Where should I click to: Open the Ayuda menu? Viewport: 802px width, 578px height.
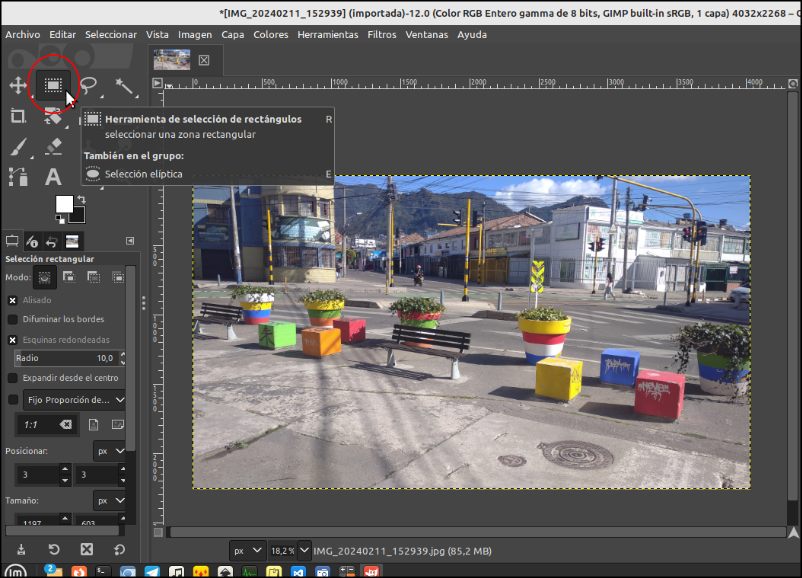click(x=472, y=35)
